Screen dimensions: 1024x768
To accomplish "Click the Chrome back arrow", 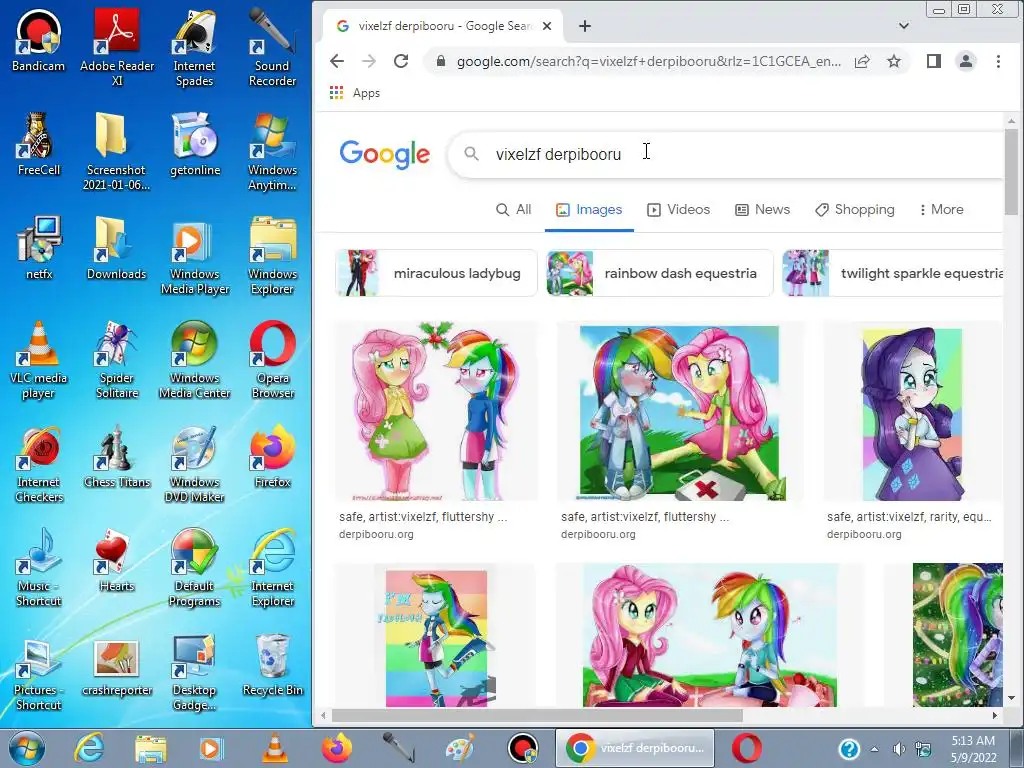I will point(337,61).
